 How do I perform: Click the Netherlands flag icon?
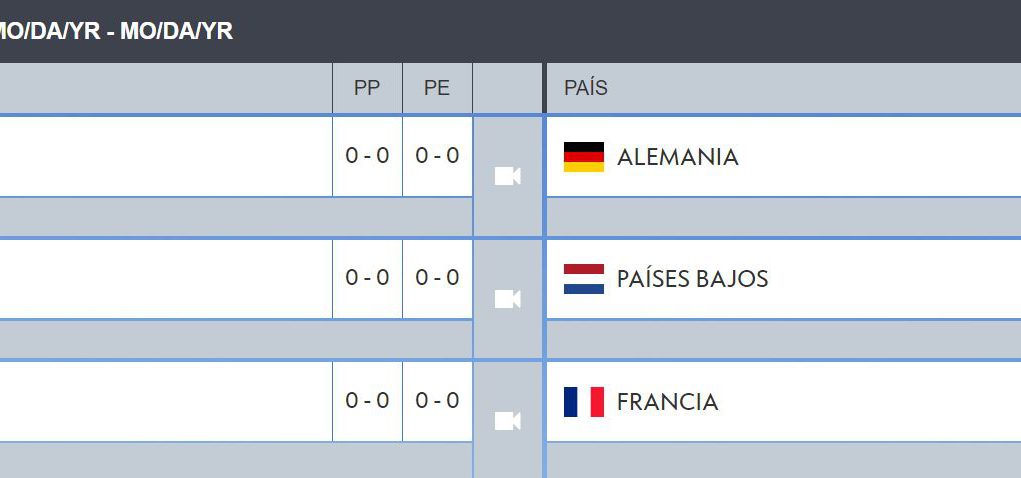coord(584,279)
